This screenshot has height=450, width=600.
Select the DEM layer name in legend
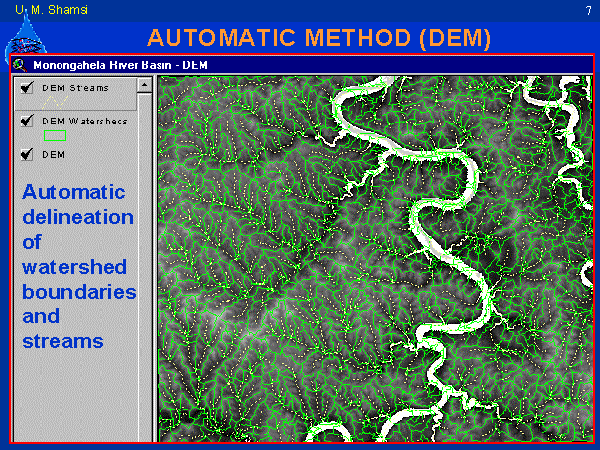(53, 155)
